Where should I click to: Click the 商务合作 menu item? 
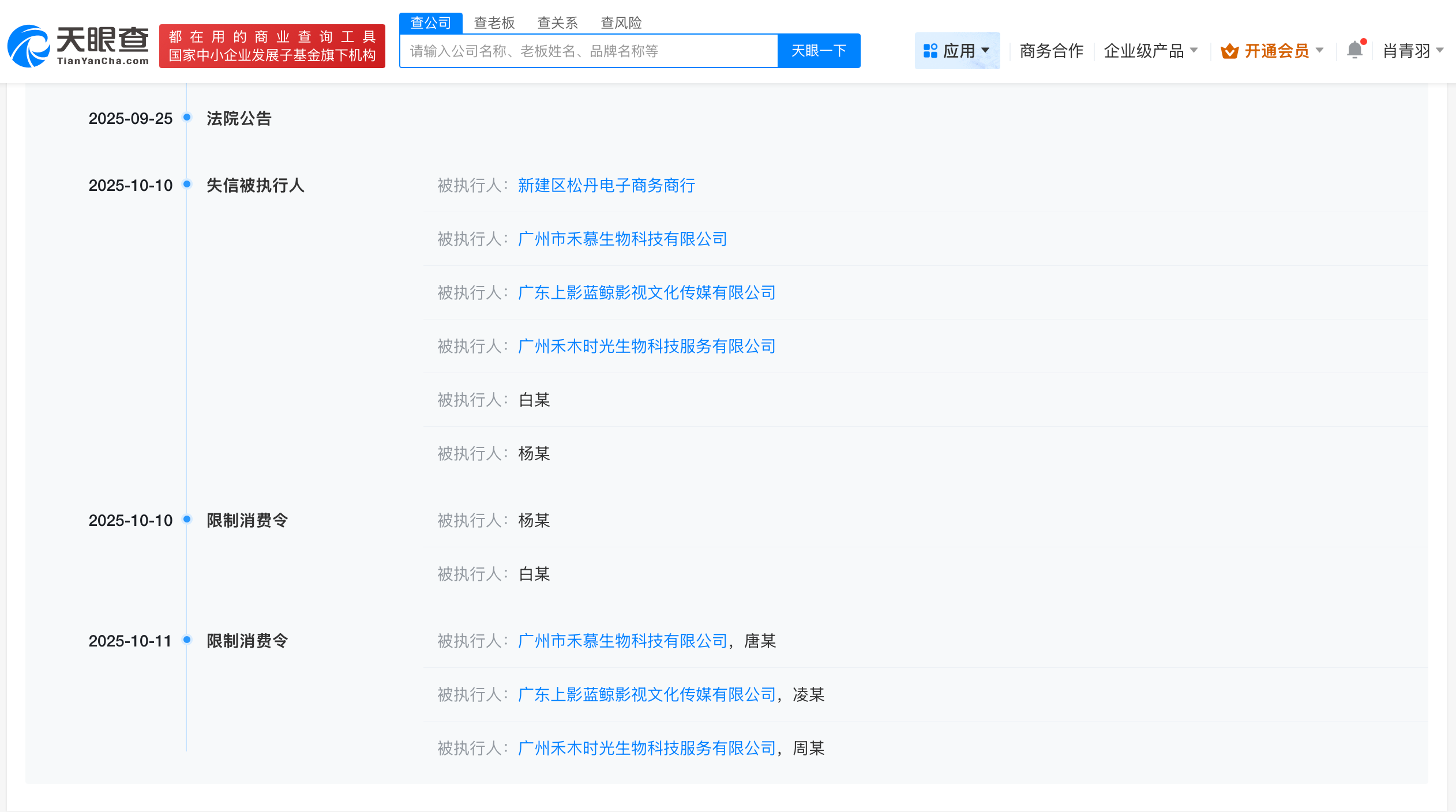click(1051, 51)
